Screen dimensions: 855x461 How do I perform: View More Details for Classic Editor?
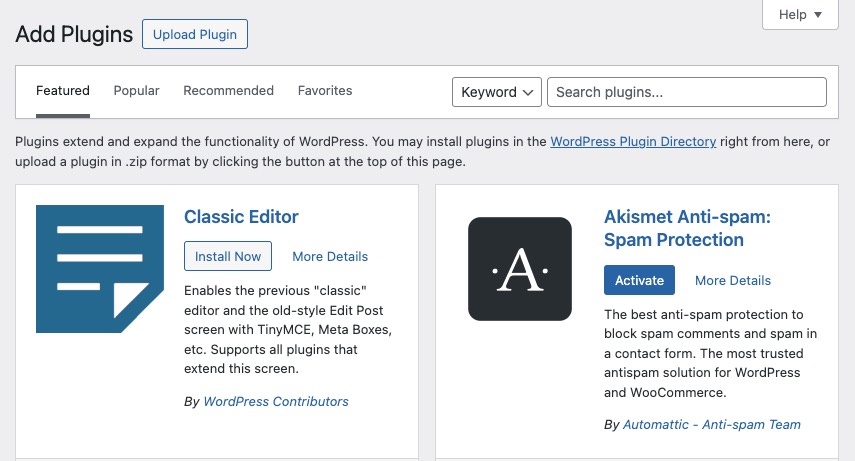point(330,256)
